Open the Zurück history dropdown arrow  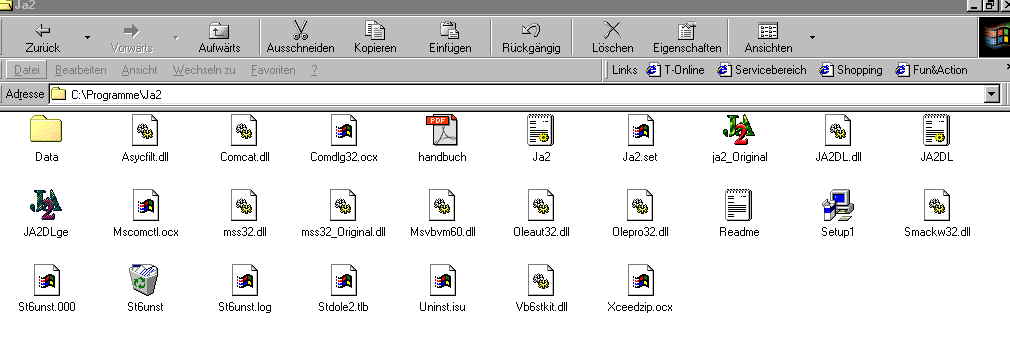tap(87, 37)
